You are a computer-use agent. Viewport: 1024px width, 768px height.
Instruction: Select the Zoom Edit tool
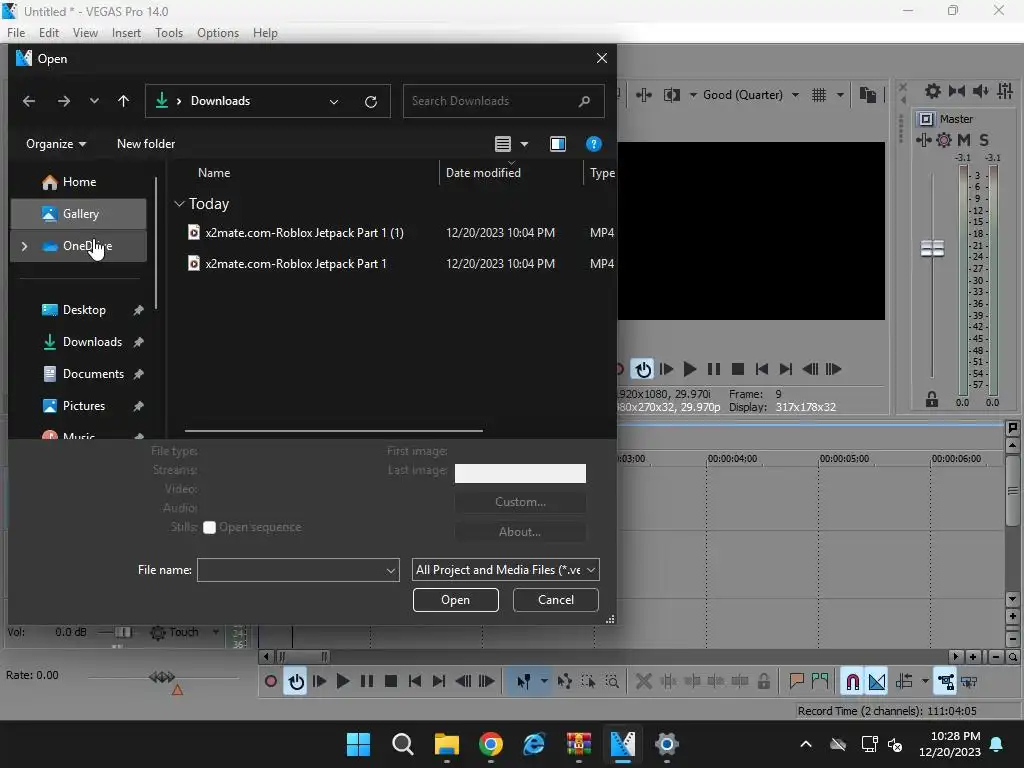pyautogui.click(x=613, y=682)
